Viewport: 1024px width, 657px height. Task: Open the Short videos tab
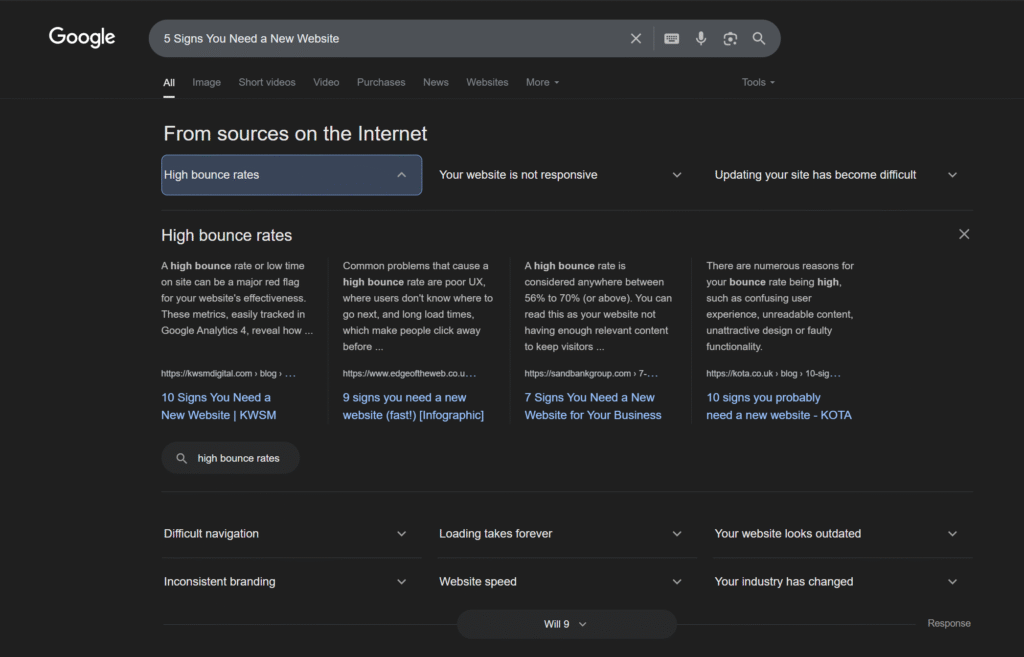point(266,82)
